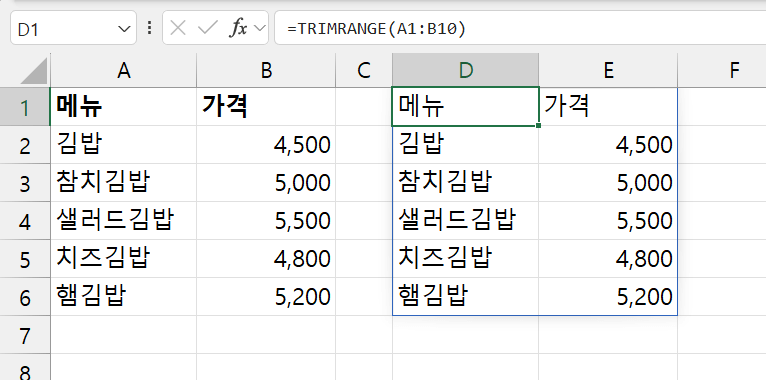Screen dimensions: 766x380
Task: Select cell E3 with 5,000
Action: [x=608, y=183]
